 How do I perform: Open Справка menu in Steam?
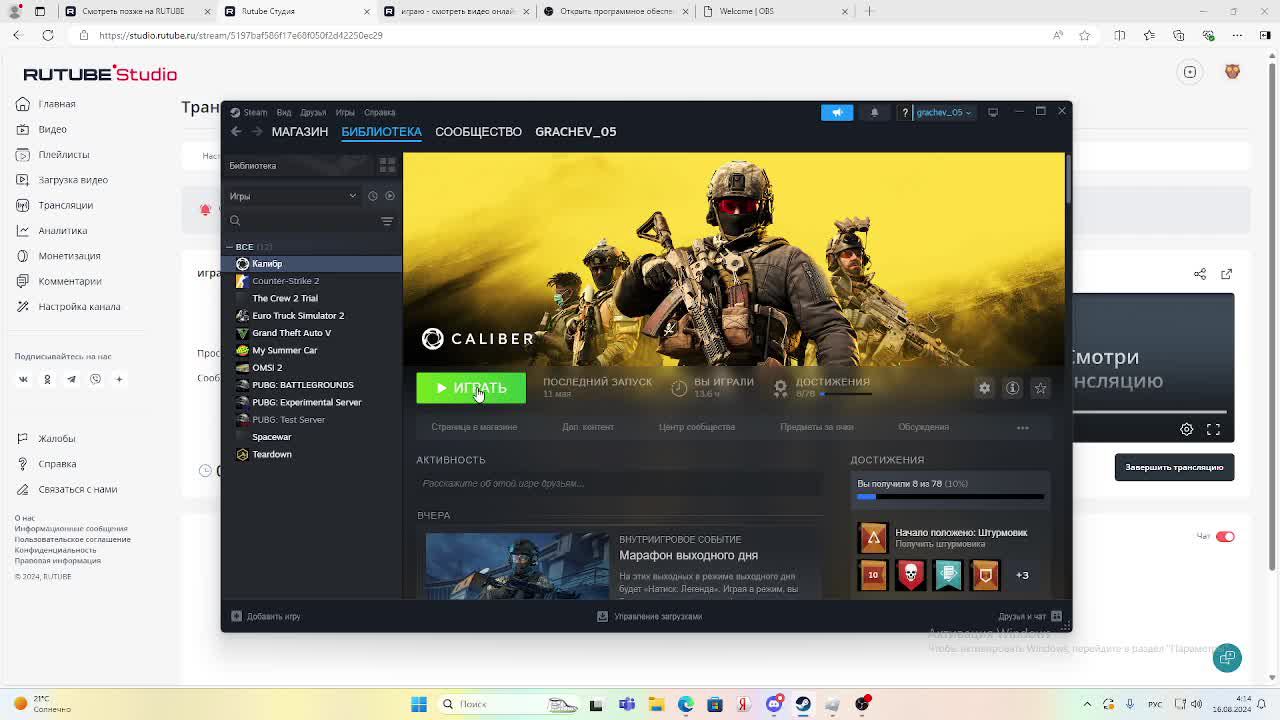click(x=379, y=112)
